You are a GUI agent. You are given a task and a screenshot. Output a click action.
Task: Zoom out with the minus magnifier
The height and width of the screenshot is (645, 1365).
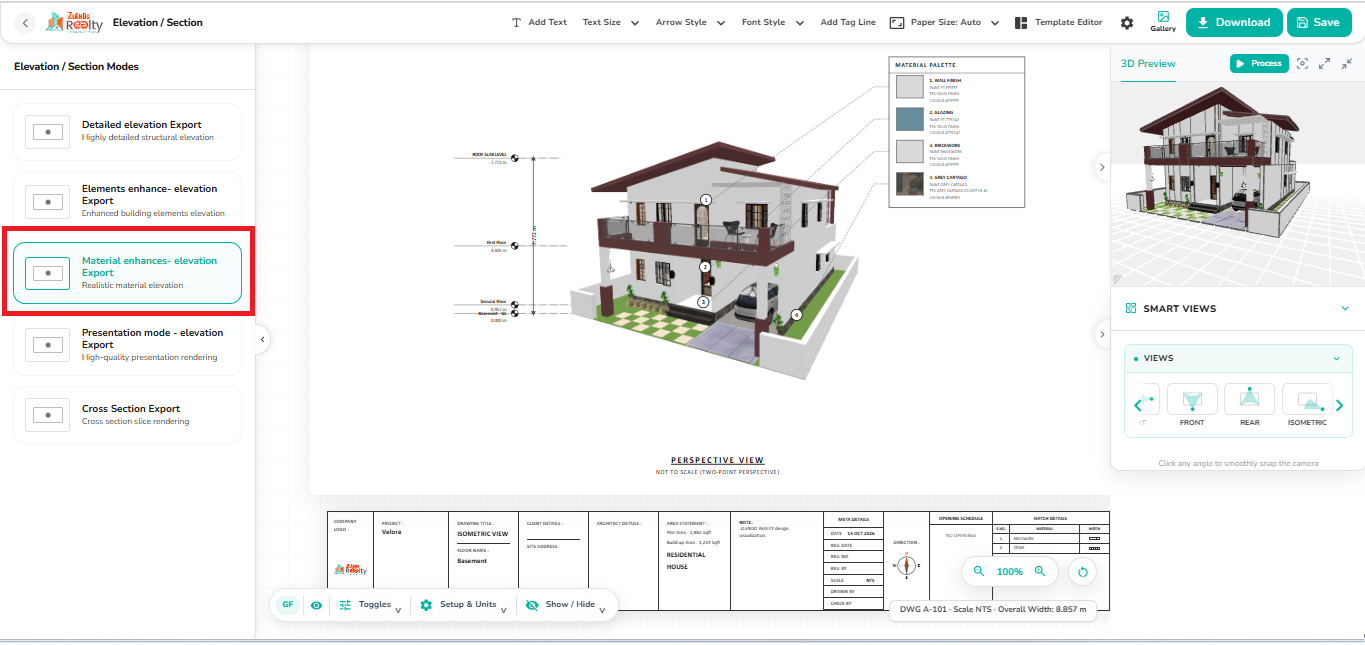979,571
